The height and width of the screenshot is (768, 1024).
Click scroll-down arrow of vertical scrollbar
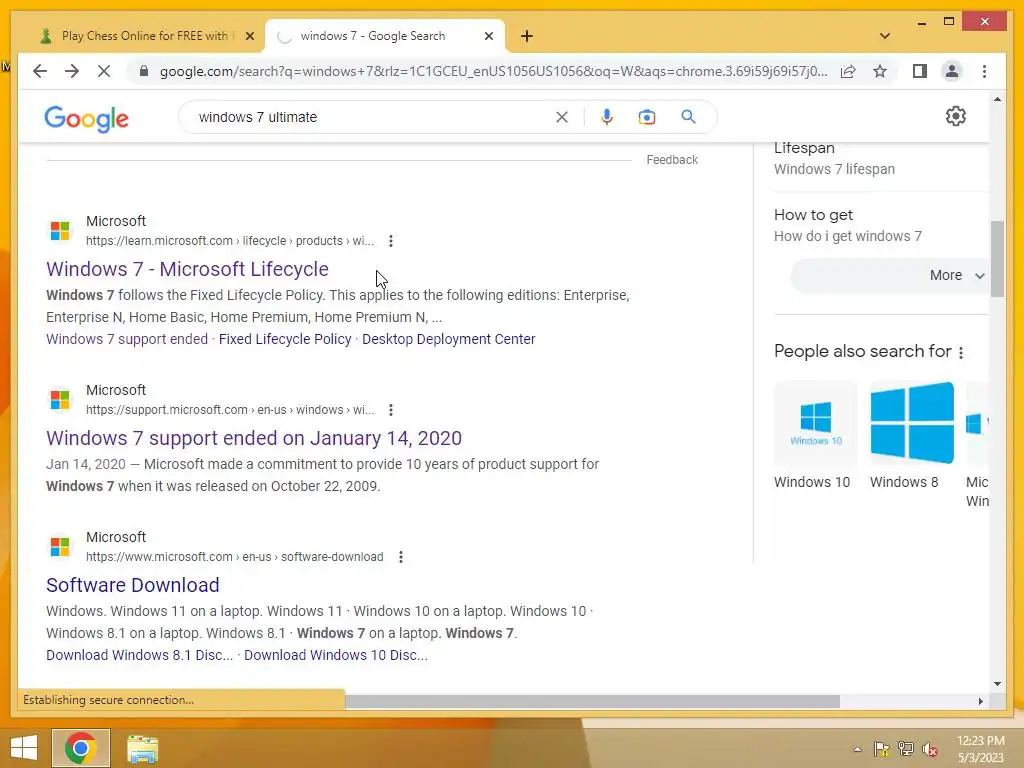(x=997, y=684)
